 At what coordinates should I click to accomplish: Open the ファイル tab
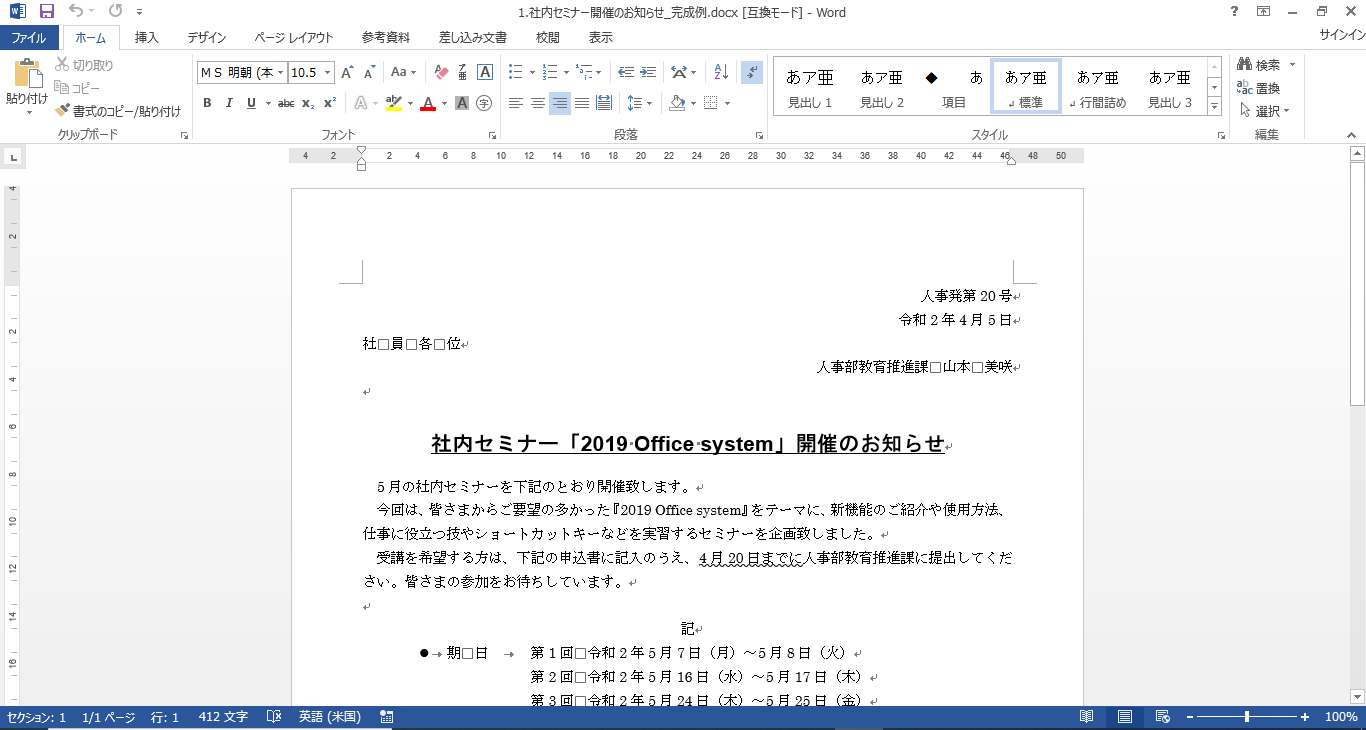click(x=29, y=38)
